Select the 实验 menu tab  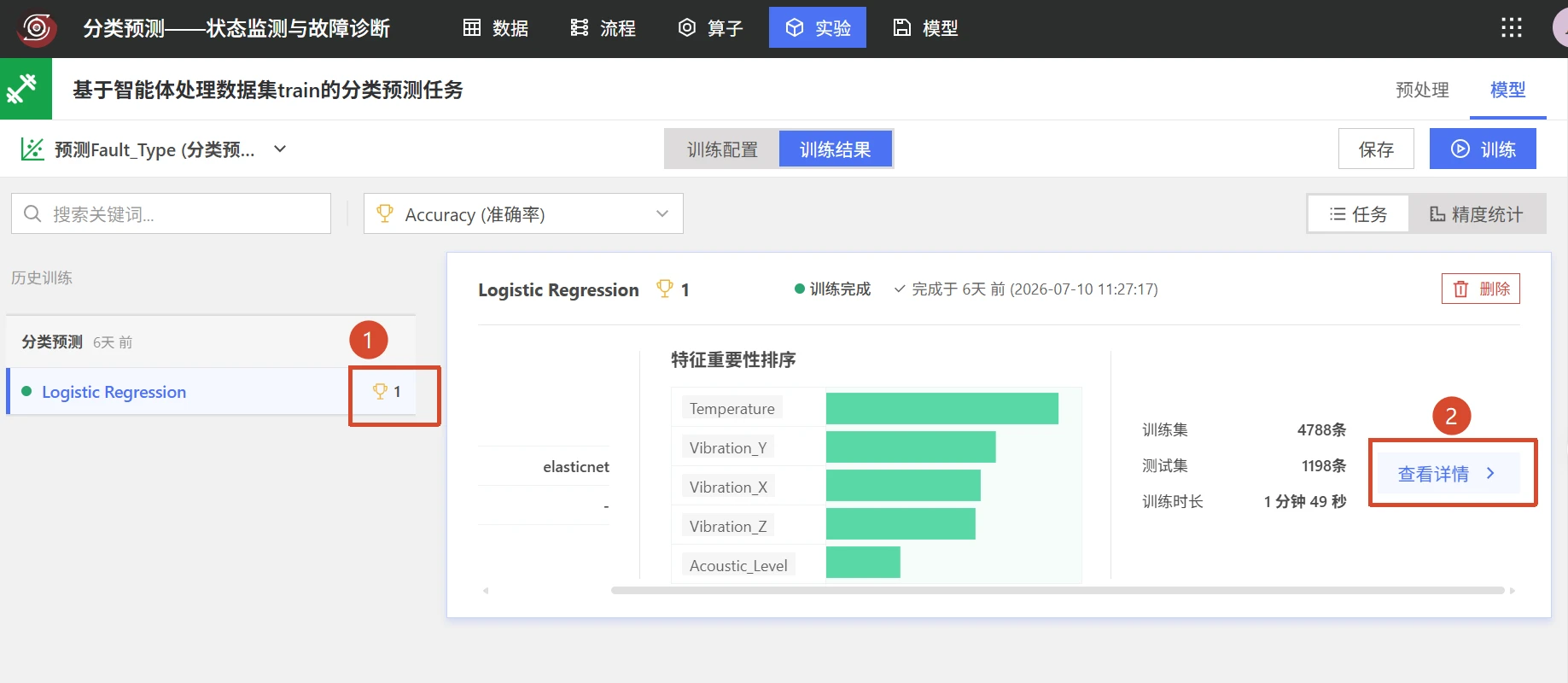click(x=818, y=28)
